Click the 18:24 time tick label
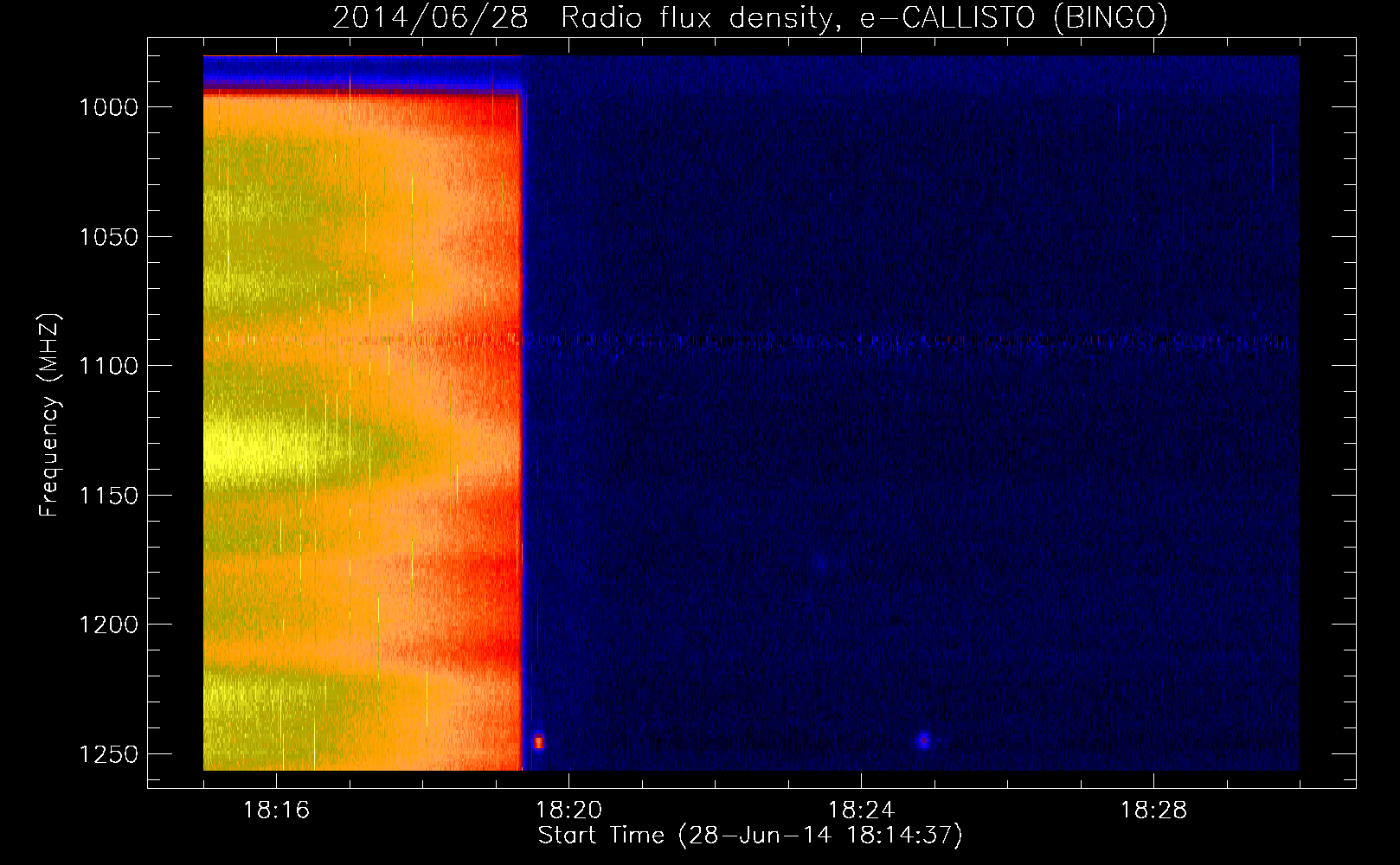Screen dimensions: 1400x865 tap(861, 811)
